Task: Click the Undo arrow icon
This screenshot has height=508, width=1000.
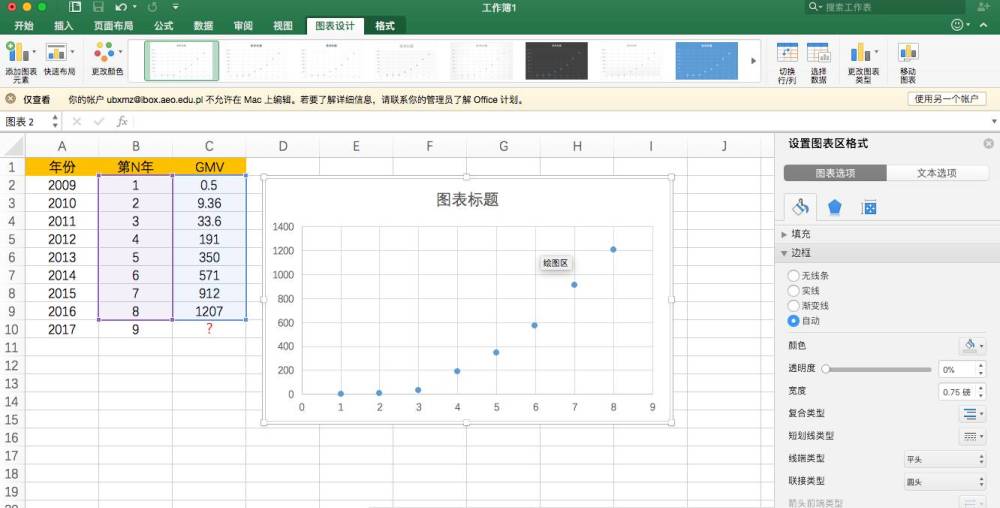Action: 121,7
